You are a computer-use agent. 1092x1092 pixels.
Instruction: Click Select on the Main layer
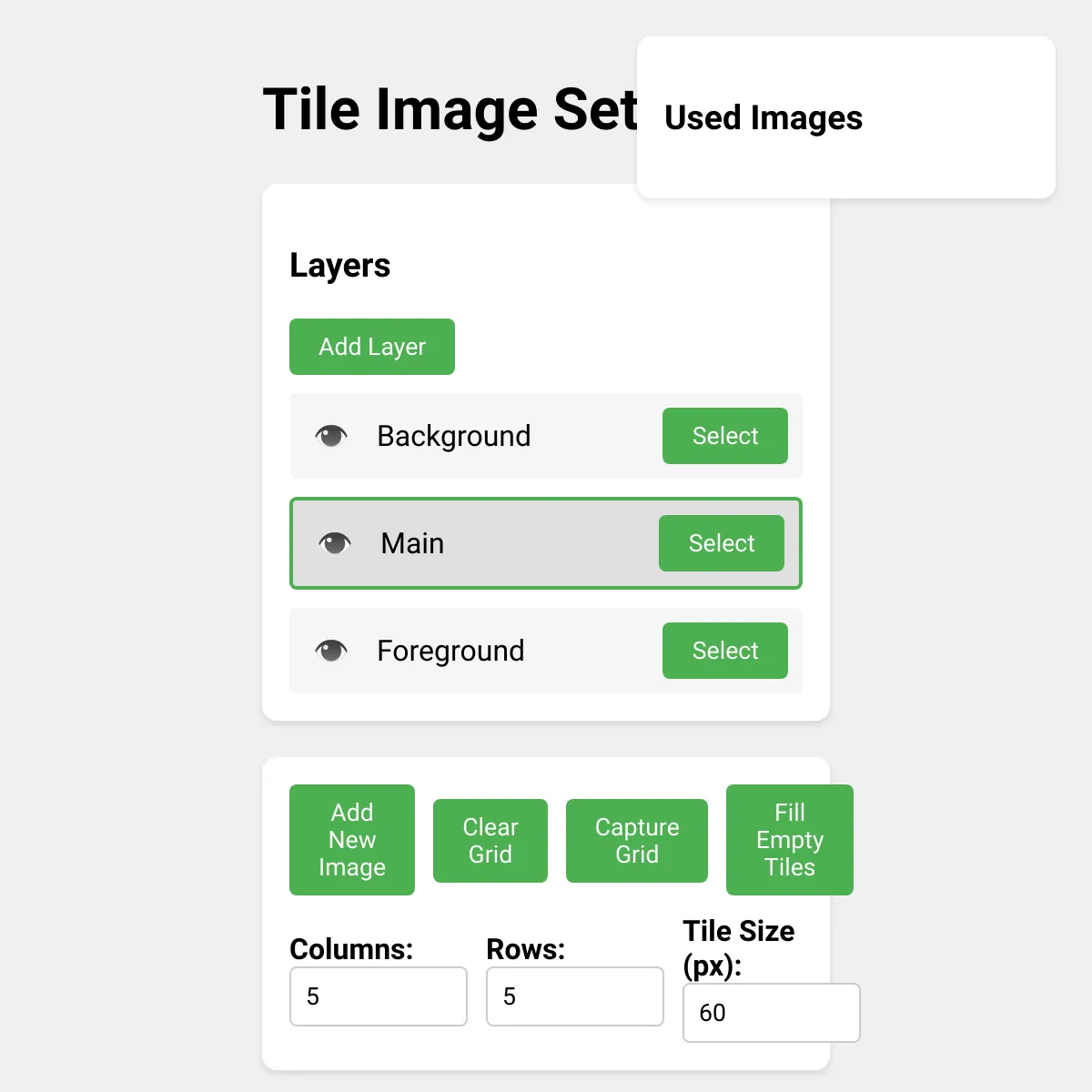[x=722, y=543]
